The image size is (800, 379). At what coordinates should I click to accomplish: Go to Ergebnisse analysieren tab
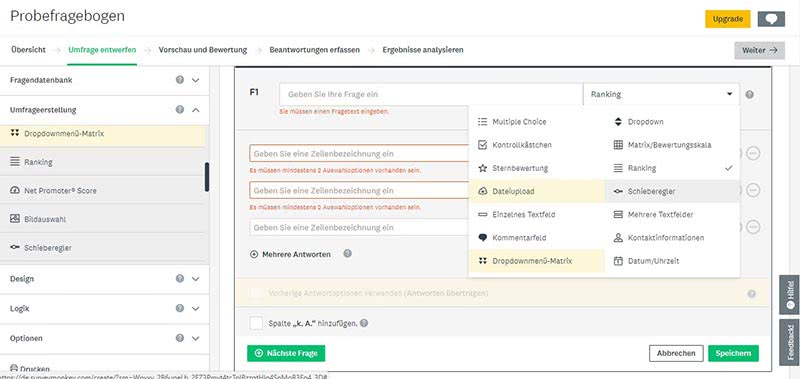pyautogui.click(x=423, y=50)
